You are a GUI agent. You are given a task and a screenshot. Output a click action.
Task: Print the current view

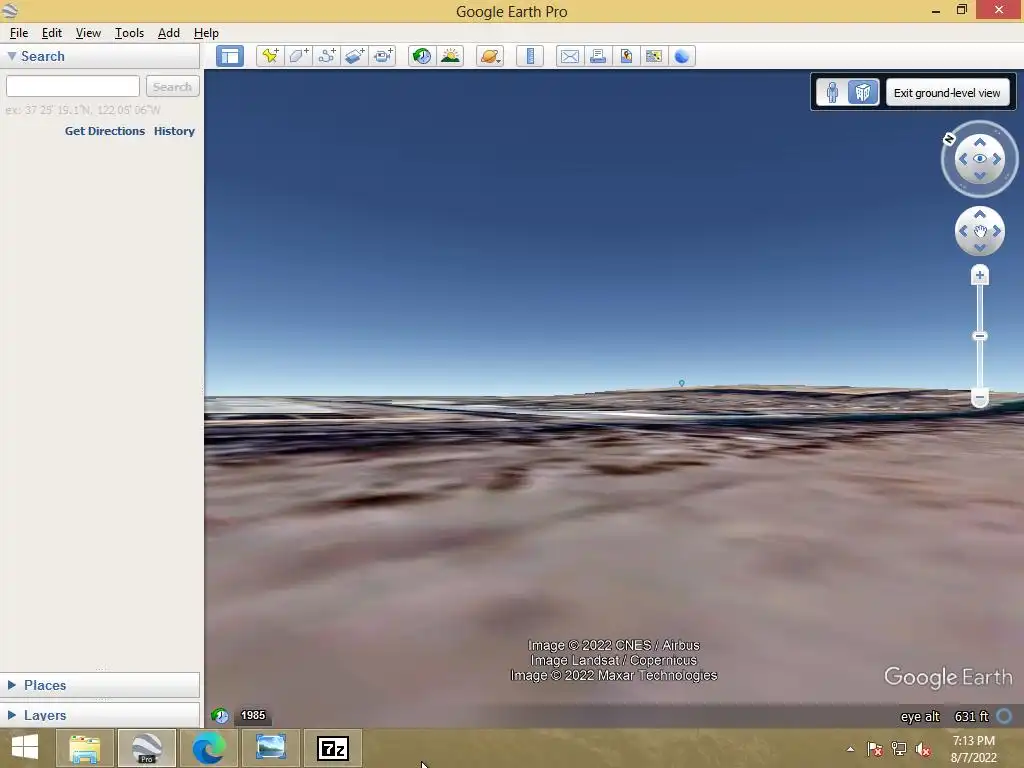coord(598,56)
